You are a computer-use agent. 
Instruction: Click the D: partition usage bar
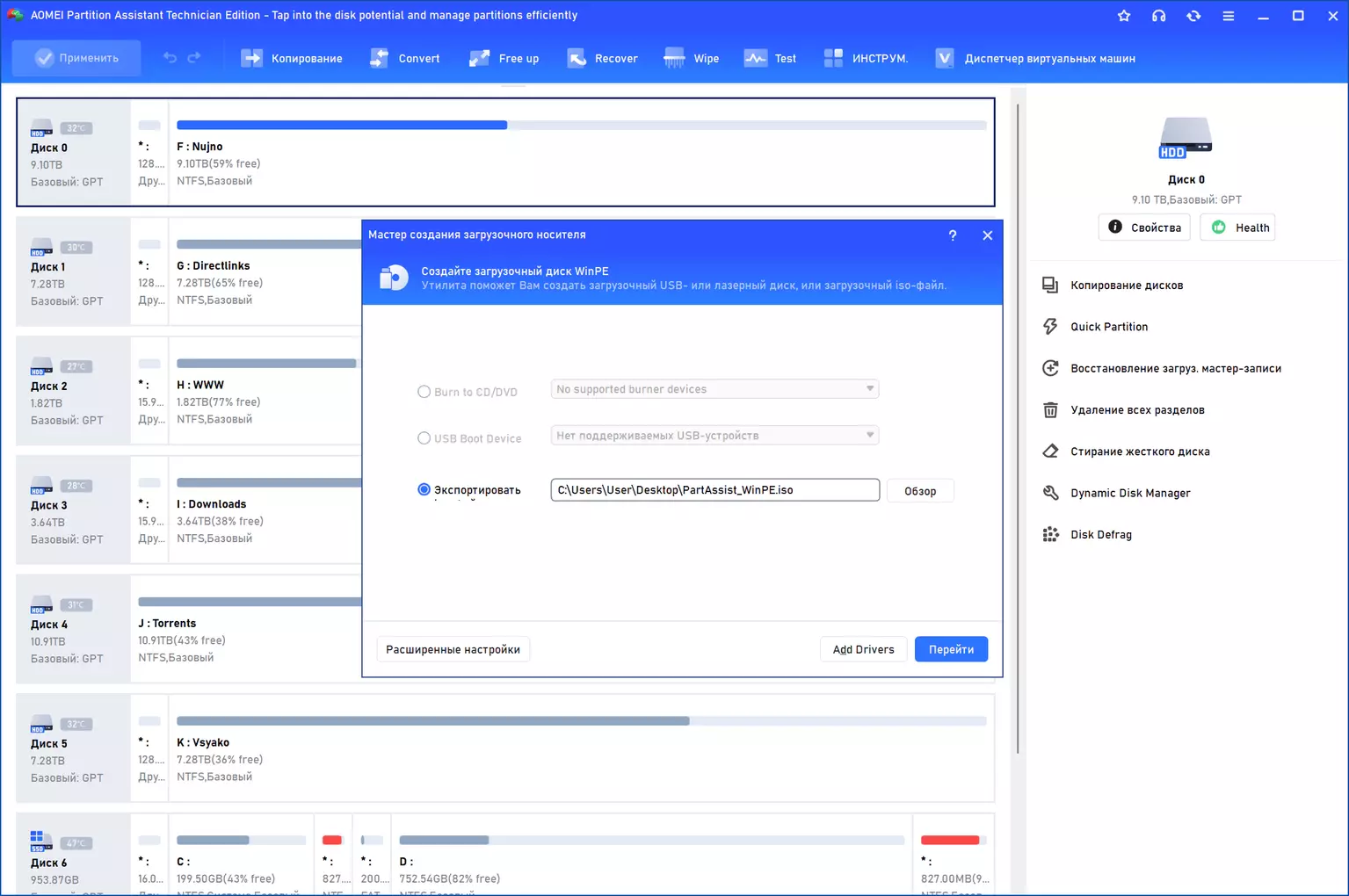pos(651,841)
